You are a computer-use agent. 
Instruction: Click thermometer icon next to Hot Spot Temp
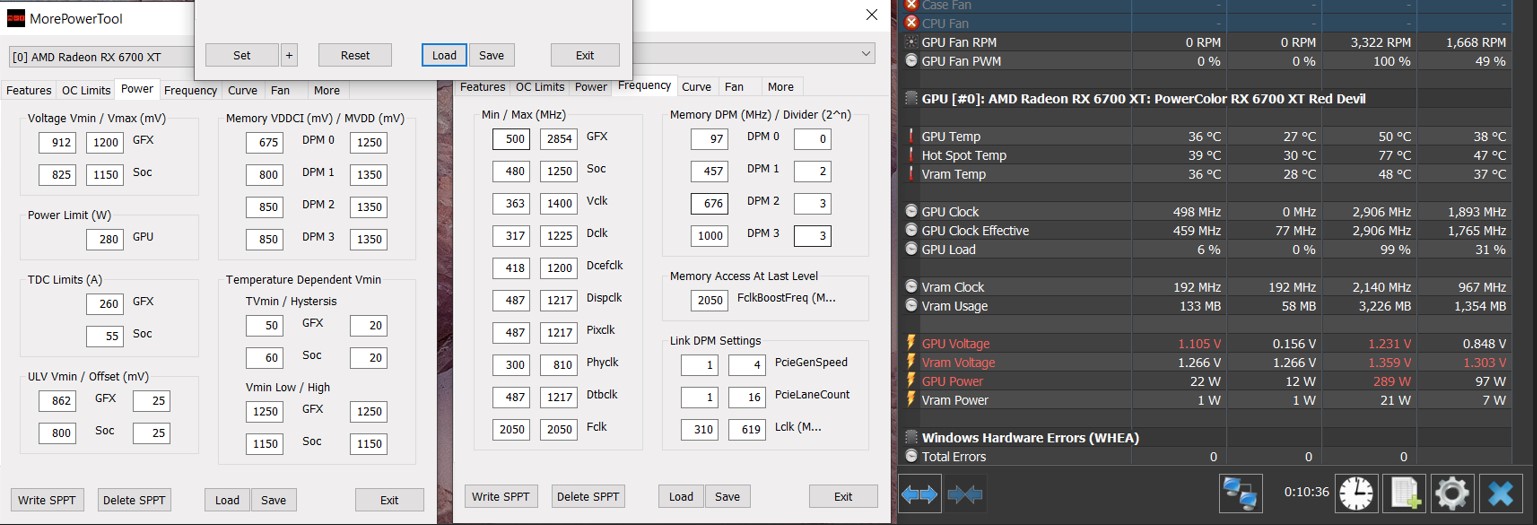coord(911,155)
